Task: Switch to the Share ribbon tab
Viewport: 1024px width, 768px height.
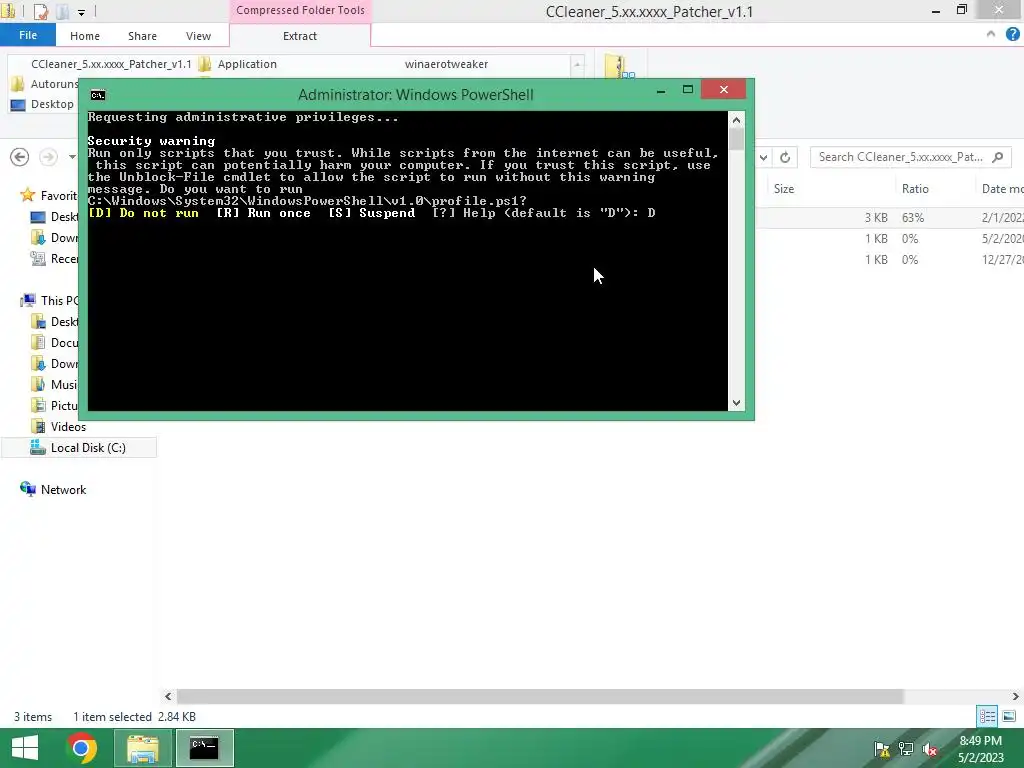Action: tap(142, 36)
